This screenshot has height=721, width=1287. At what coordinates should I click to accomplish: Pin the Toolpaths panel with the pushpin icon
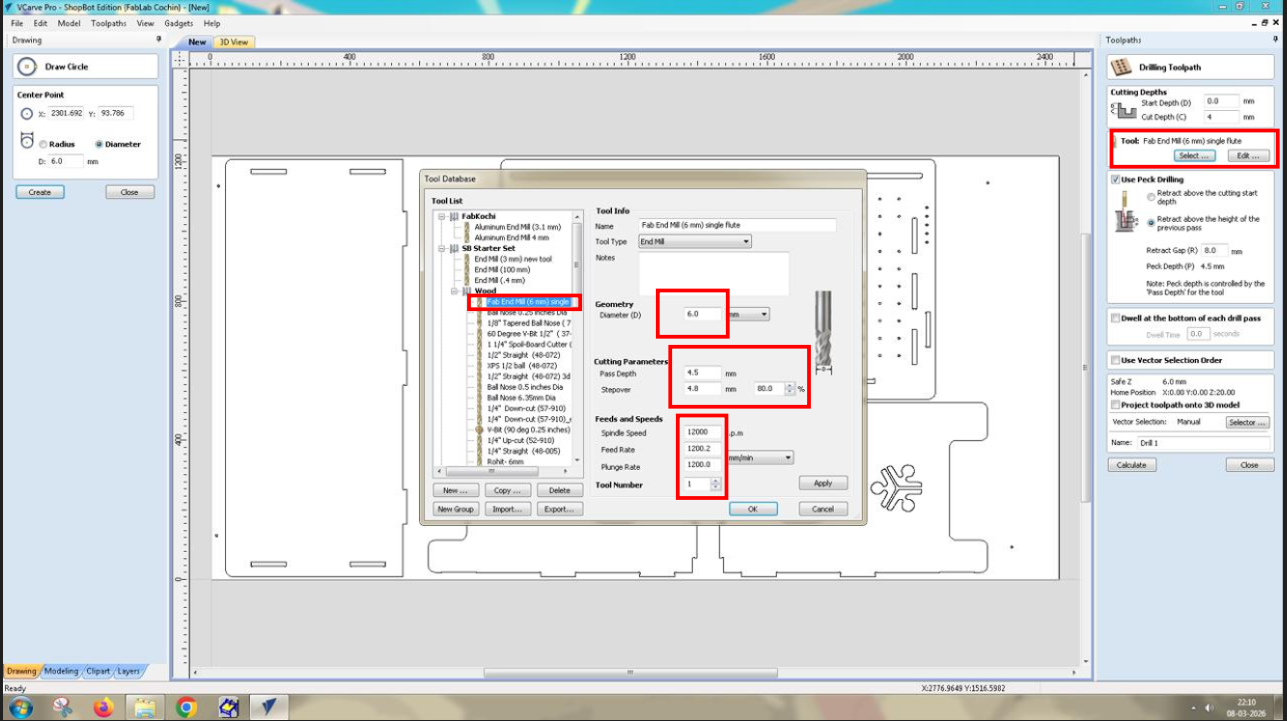tap(1277, 39)
